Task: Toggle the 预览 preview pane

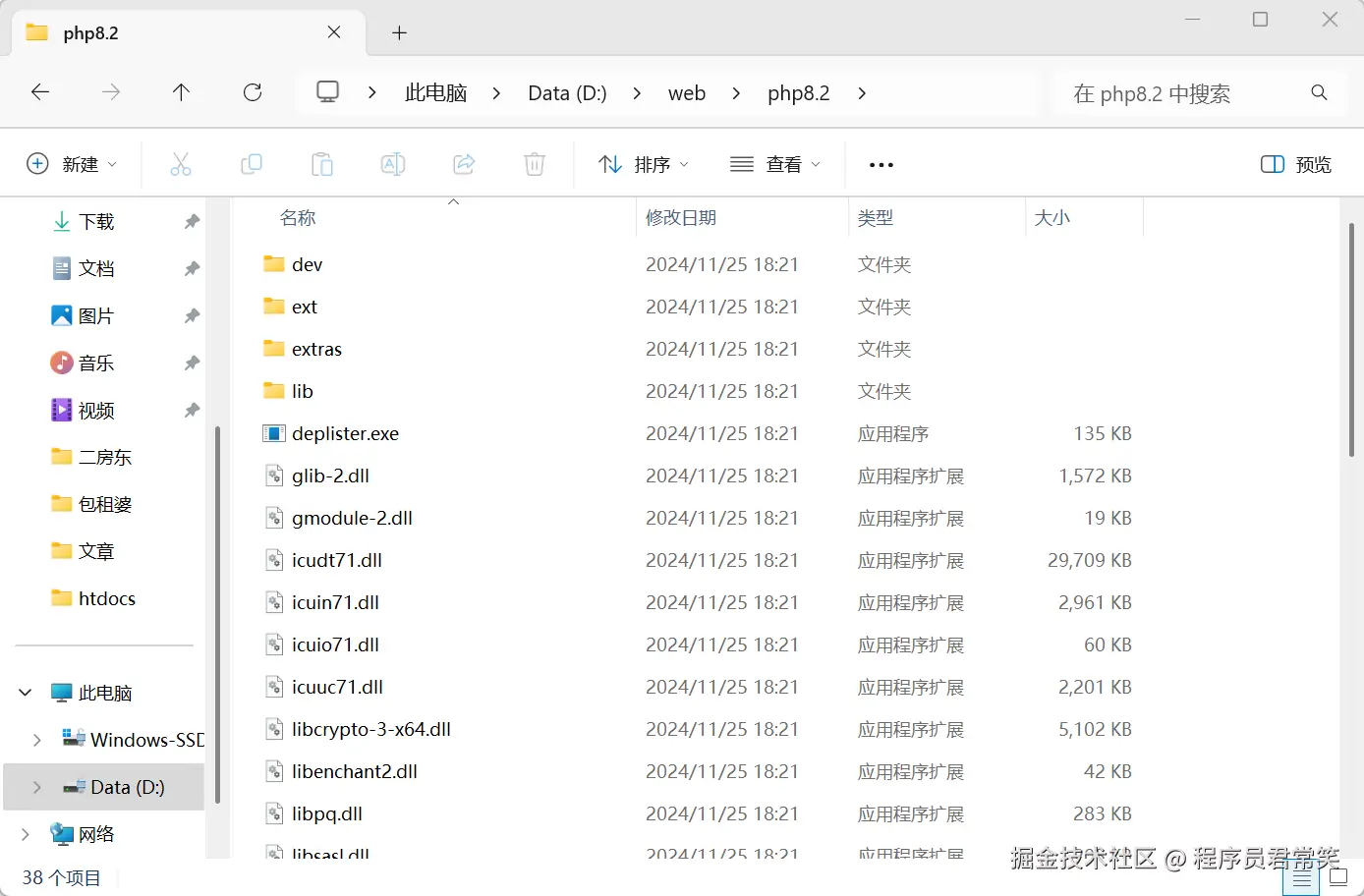Action: tap(1296, 164)
